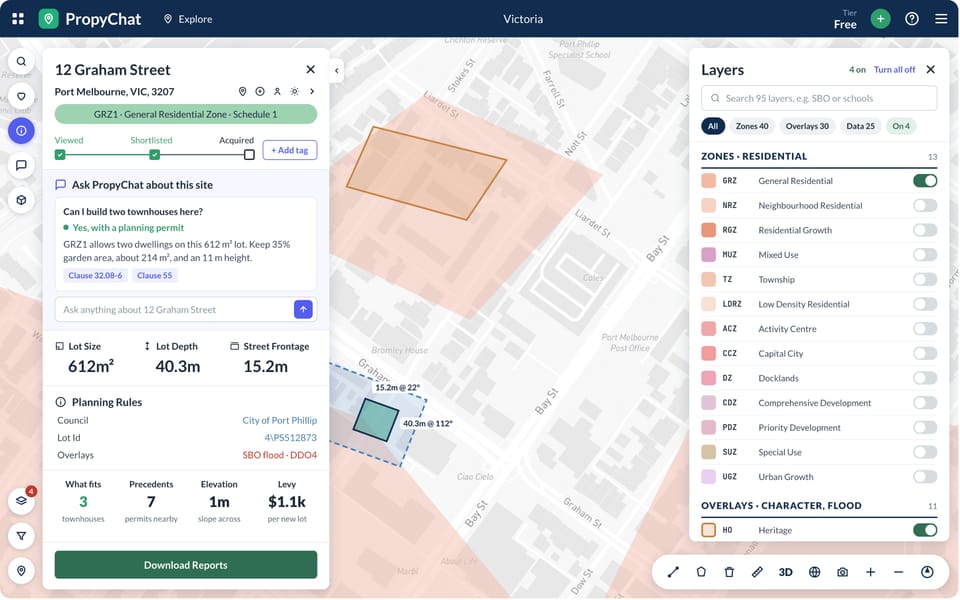Disable the General Residential layer
Viewport: 960px width, 600px height.
(x=924, y=181)
